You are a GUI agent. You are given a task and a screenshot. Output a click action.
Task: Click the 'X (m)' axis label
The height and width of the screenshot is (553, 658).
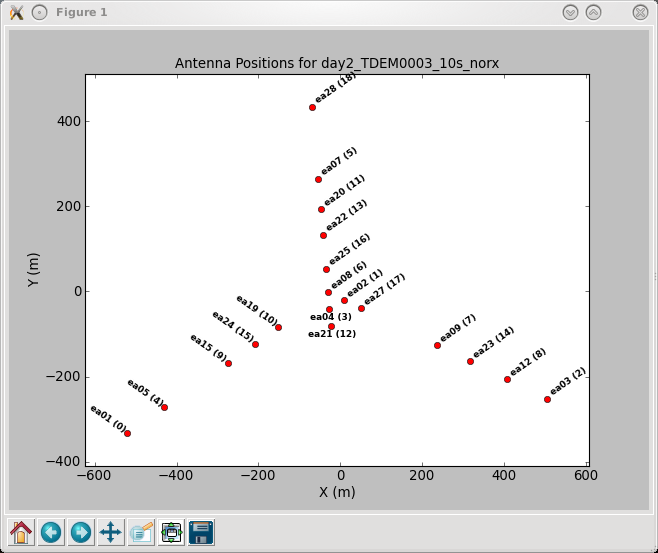pos(337,492)
